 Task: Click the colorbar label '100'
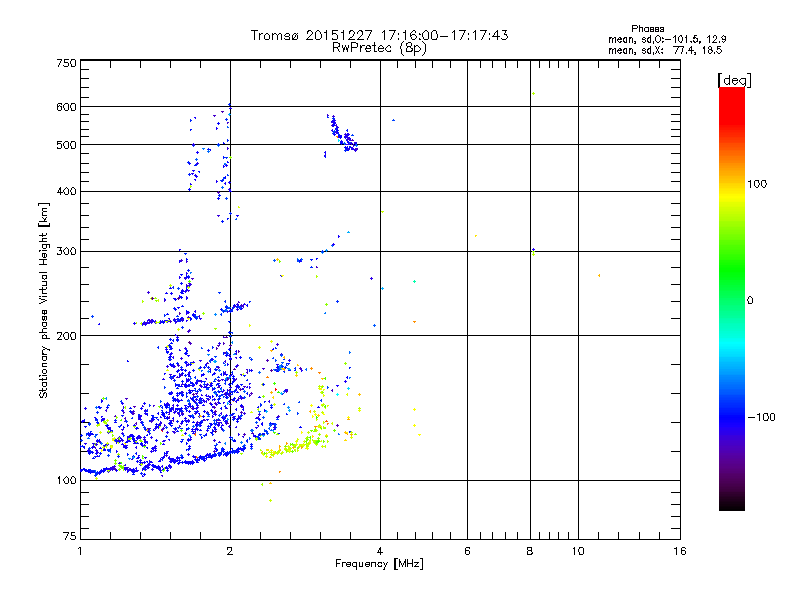click(757, 184)
